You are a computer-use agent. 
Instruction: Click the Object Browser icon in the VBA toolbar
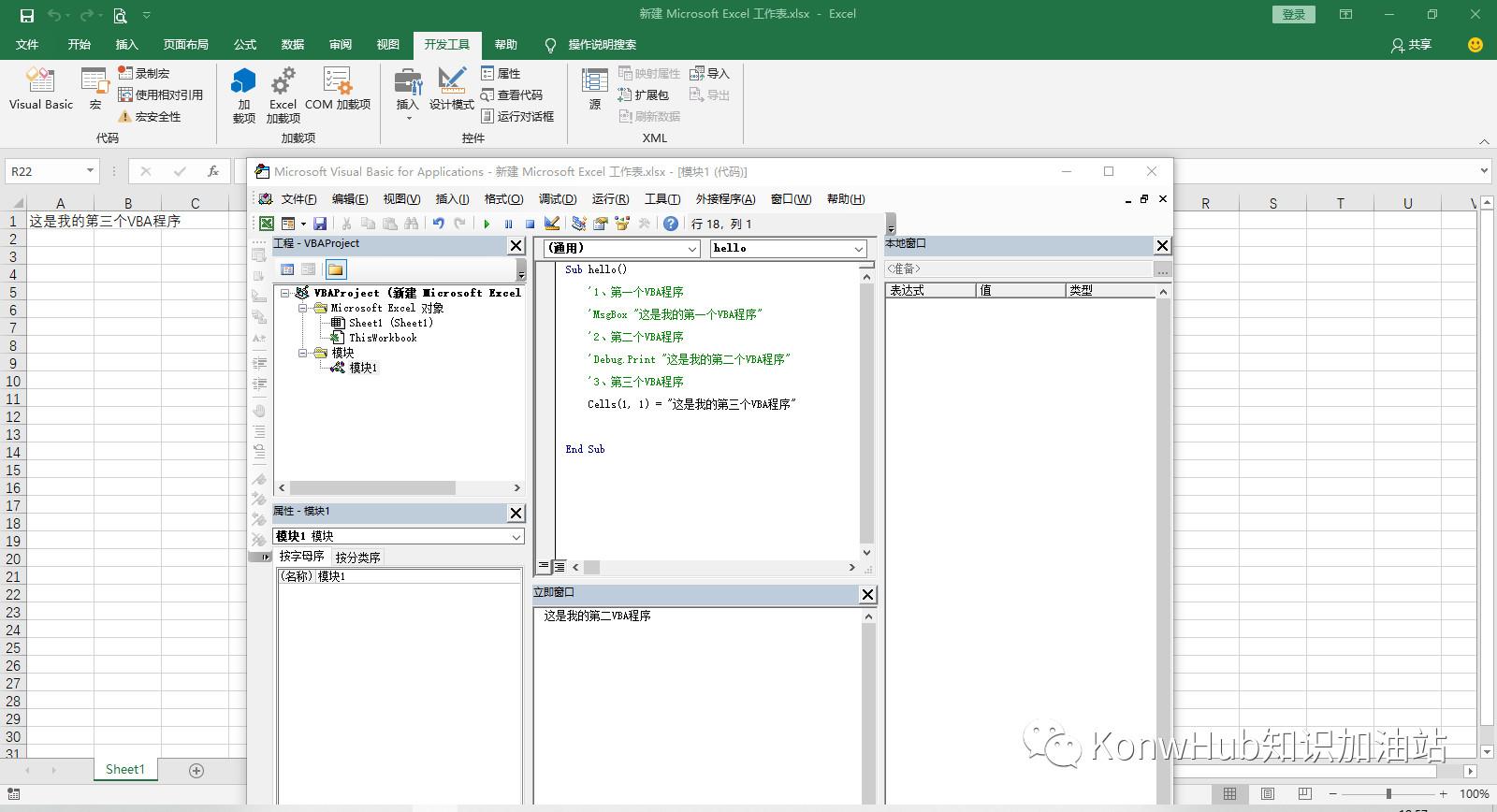tap(622, 224)
